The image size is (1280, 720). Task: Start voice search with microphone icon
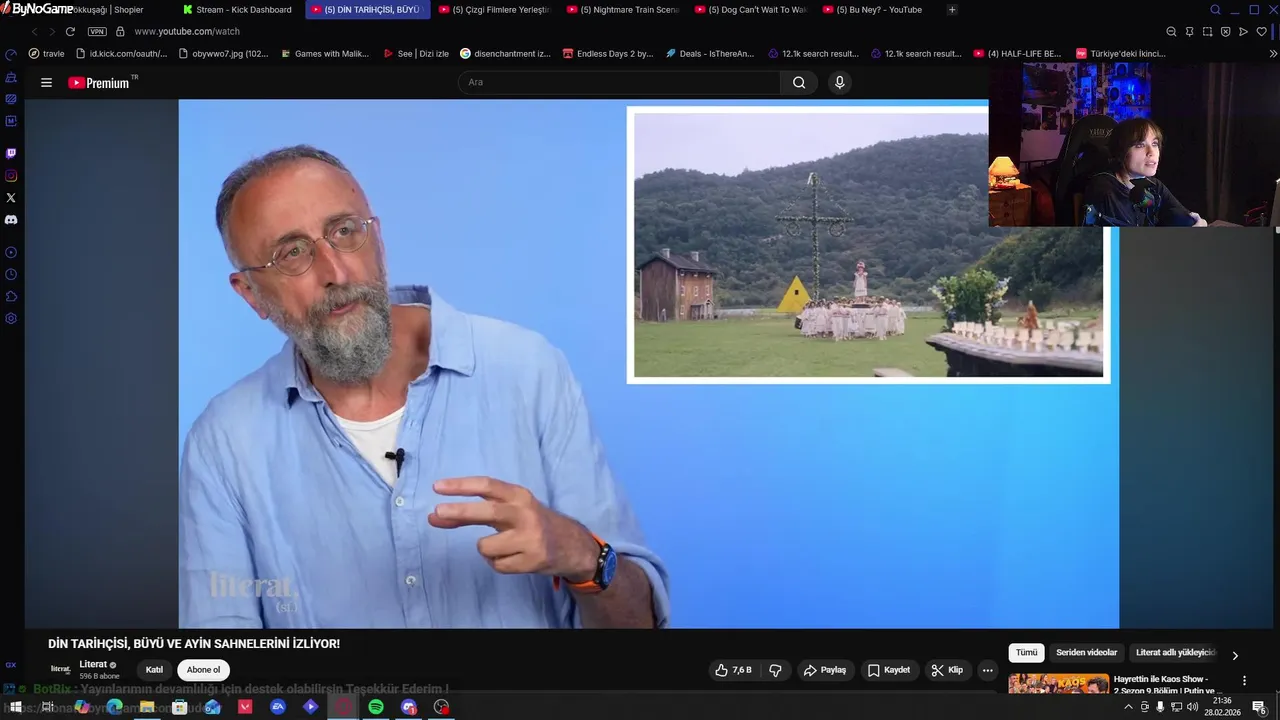pos(840,83)
